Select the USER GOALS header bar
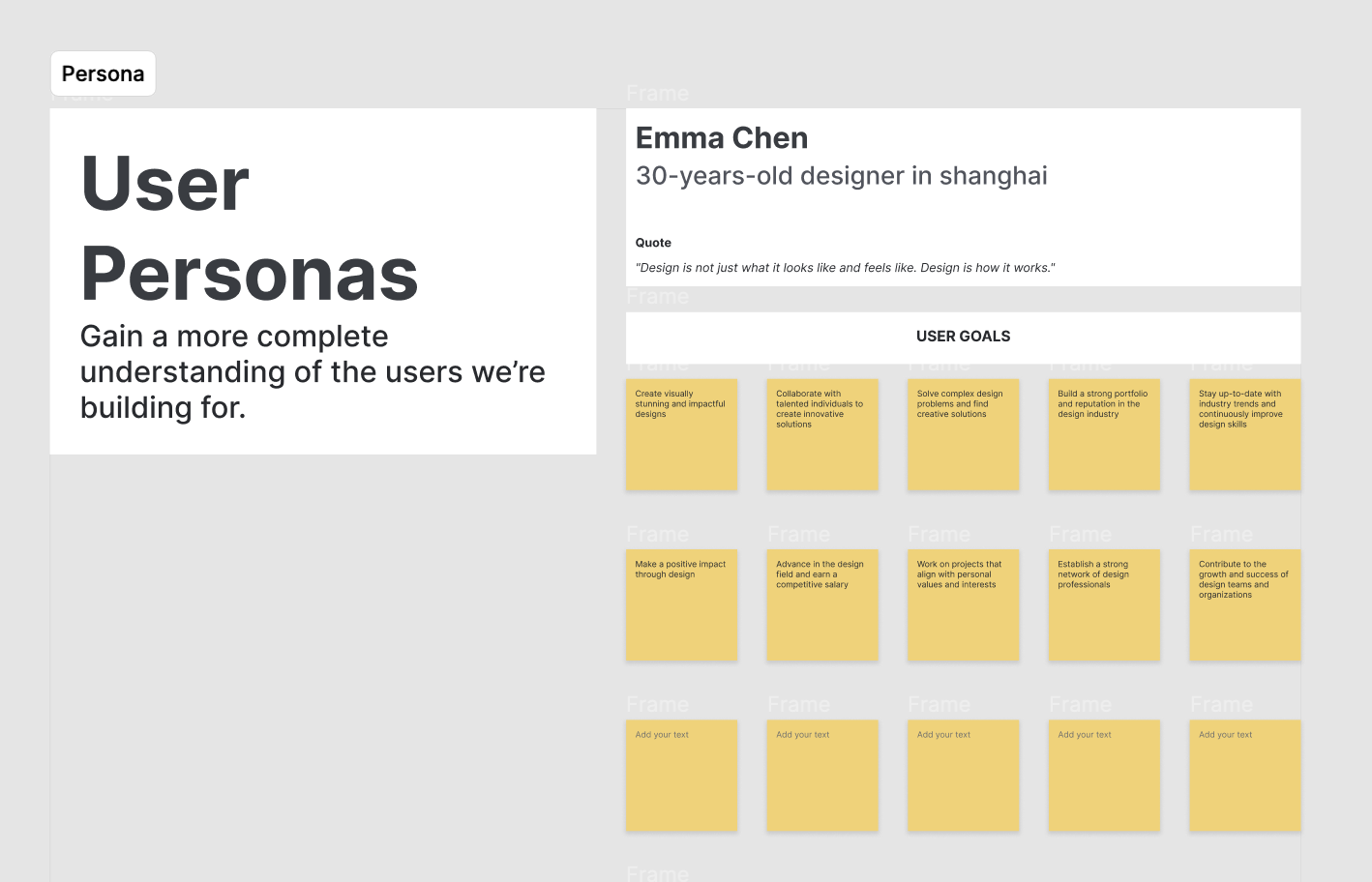This screenshot has height=882, width=1372. 963,337
